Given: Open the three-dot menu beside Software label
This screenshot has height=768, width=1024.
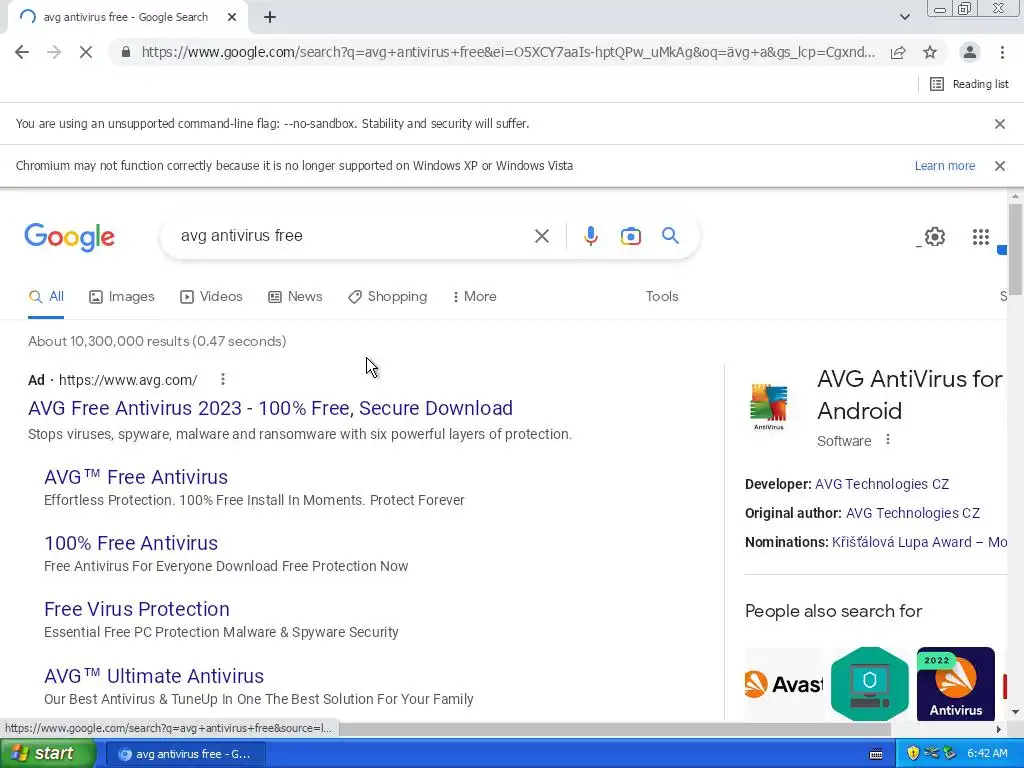Looking at the screenshot, I should [888, 440].
